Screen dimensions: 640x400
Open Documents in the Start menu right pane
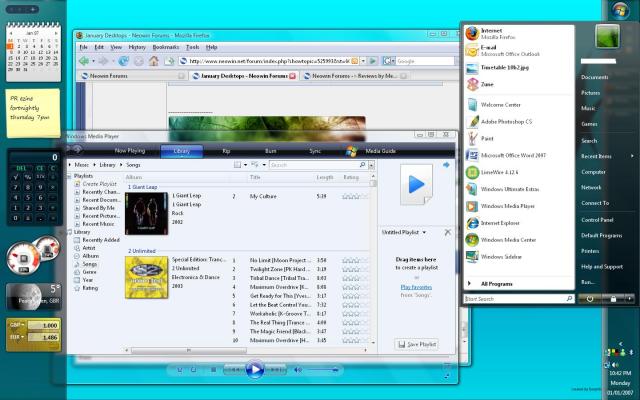click(594, 77)
